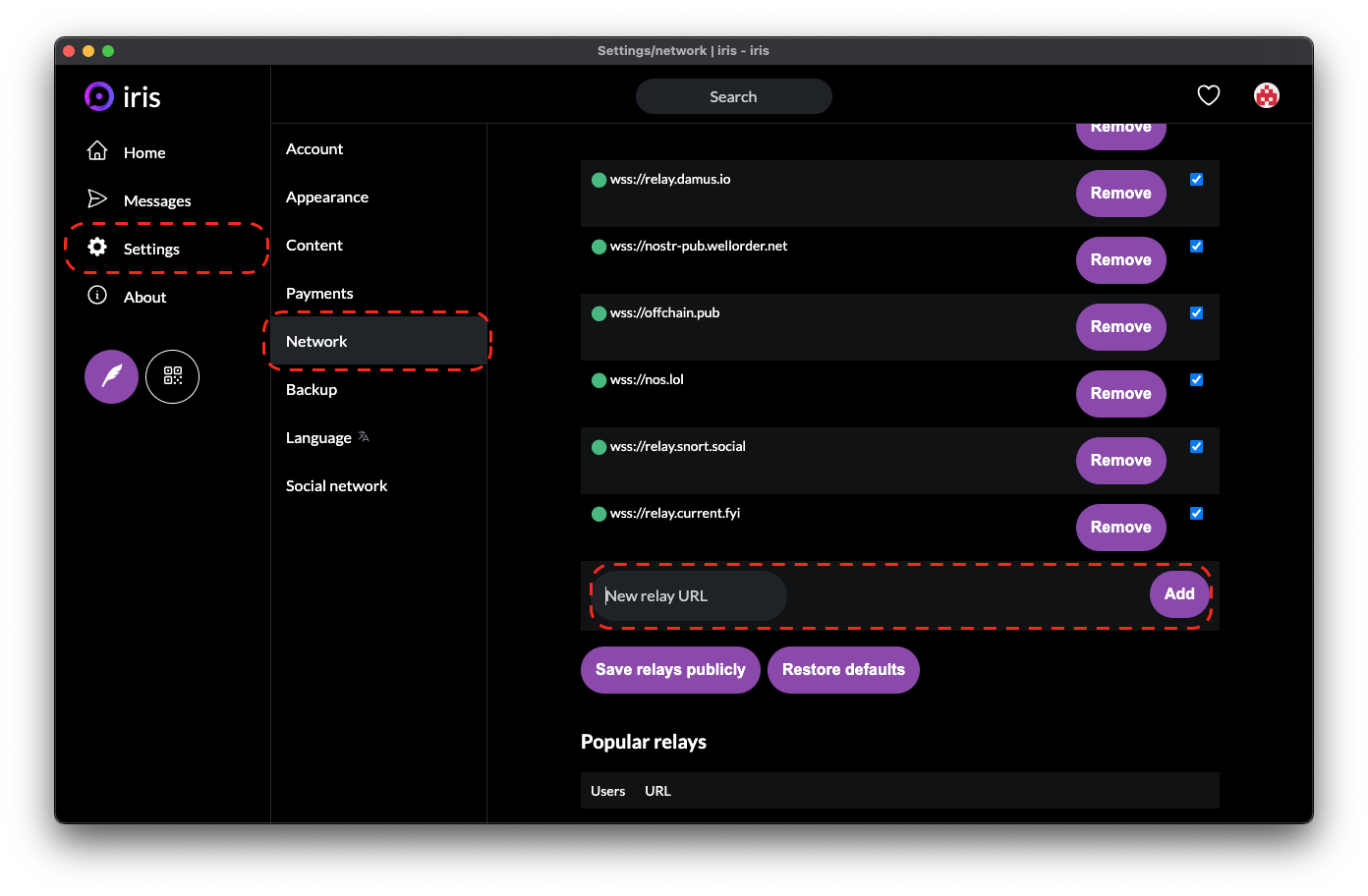The image size is (1368, 896).
Task: Open the QR code button
Action: click(173, 376)
